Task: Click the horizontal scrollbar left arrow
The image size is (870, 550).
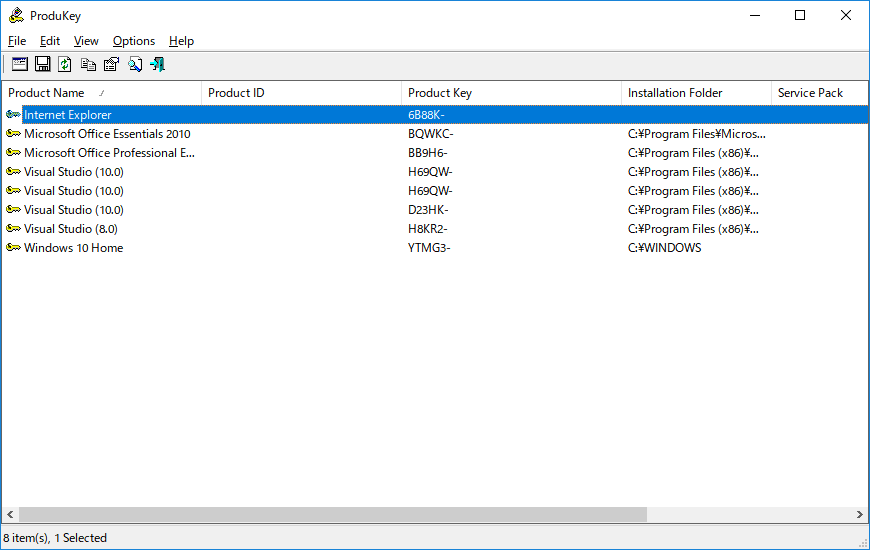Action: (10, 514)
